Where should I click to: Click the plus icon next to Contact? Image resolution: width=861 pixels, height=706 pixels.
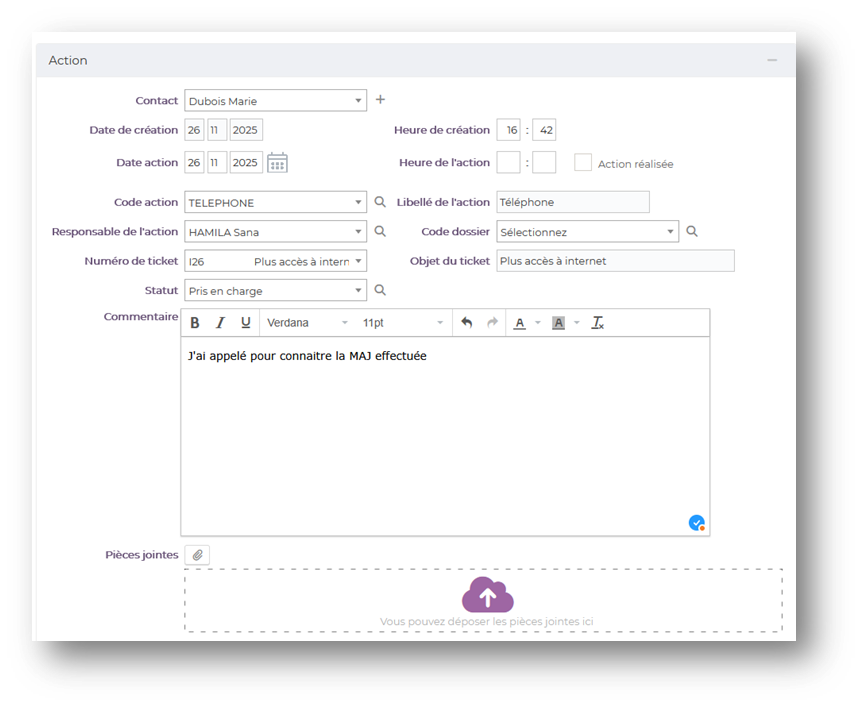click(380, 100)
